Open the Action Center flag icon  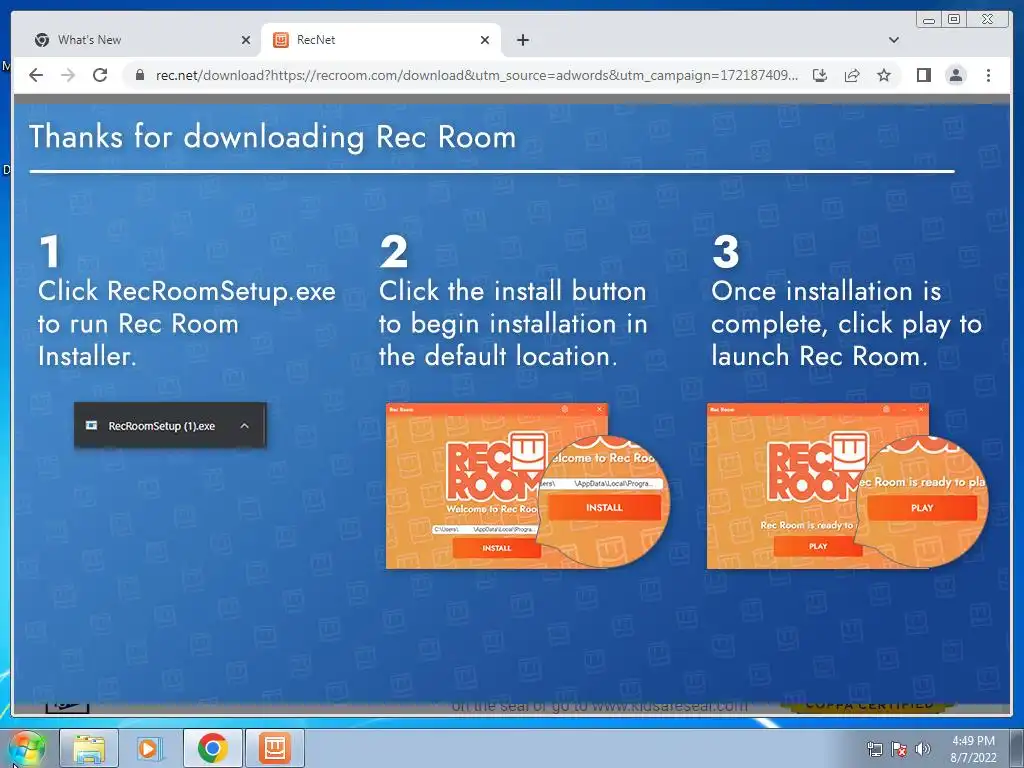tap(899, 749)
